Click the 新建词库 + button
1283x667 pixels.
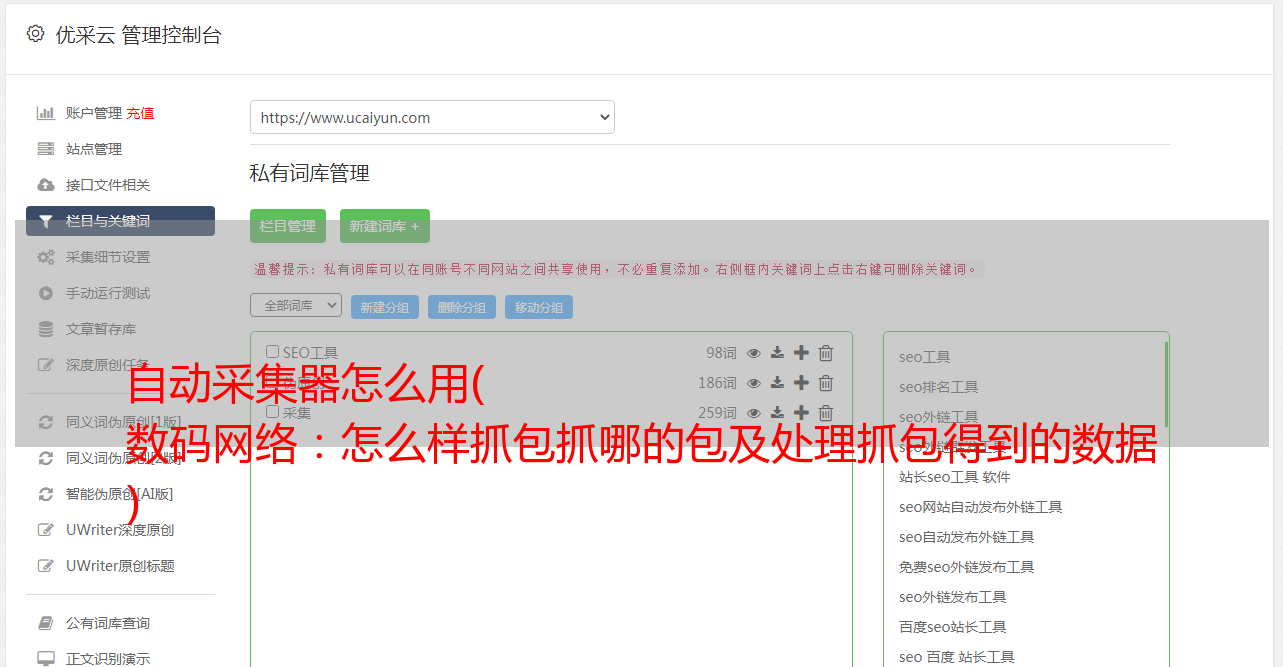(x=385, y=226)
